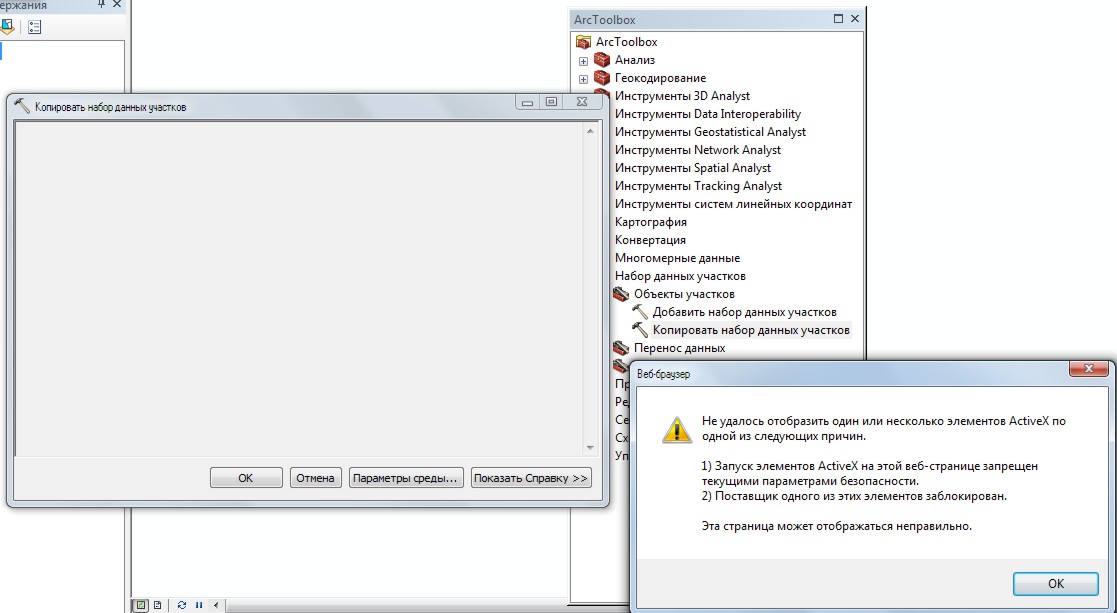Close the table of contents panel
Screen dimensions: 1117x613
pyautogui.click(x=118, y=4)
